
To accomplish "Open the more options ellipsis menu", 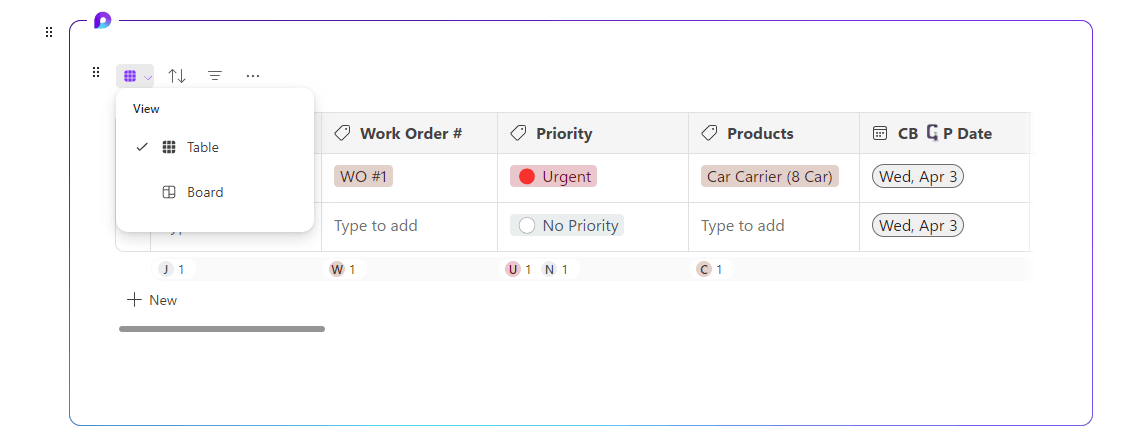I will [x=253, y=76].
